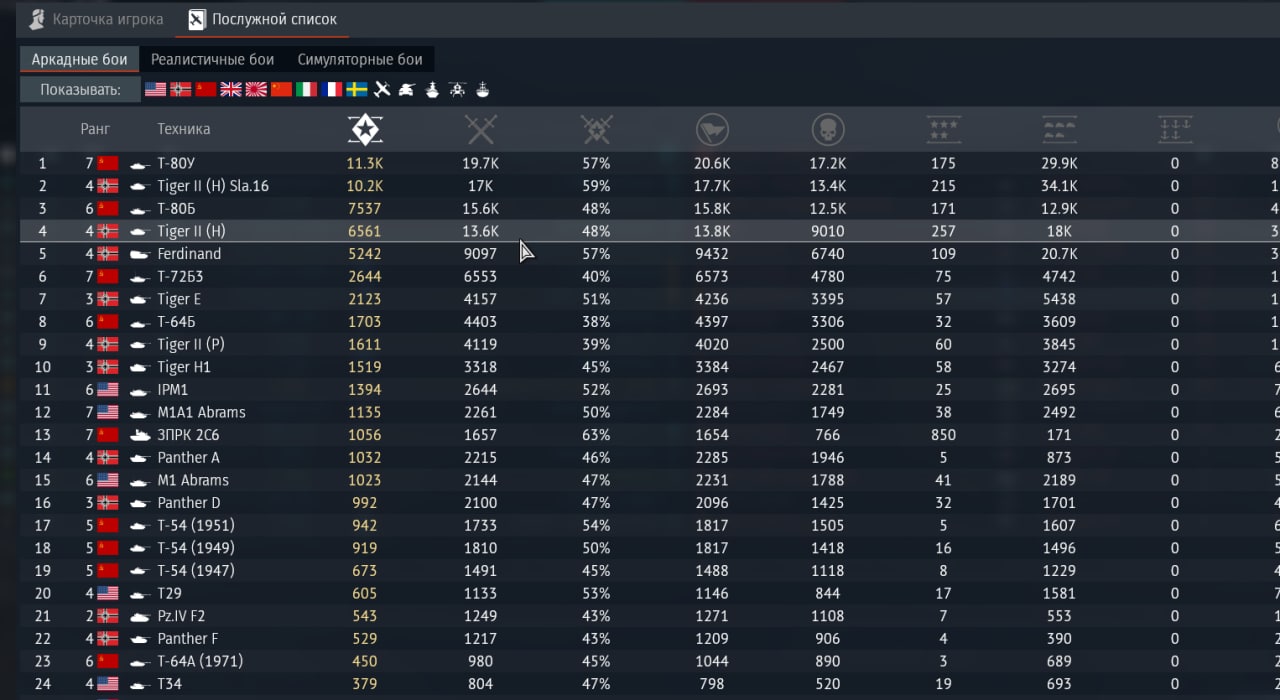The height and width of the screenshot is (700, 1280).
Task: Select the M1A1 Abrams row
Action: point(650,412)
